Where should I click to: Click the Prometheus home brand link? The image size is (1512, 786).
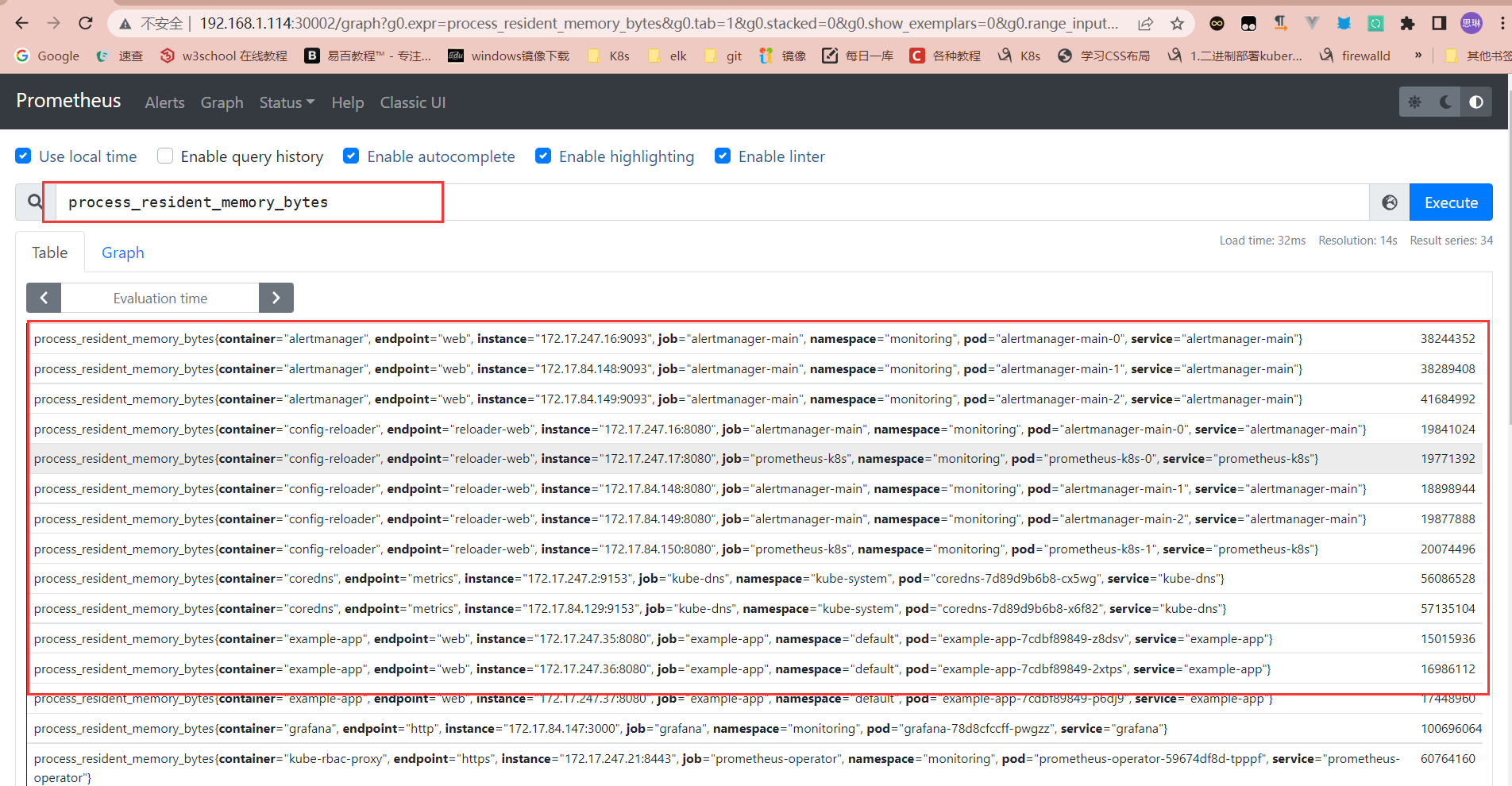69,101
